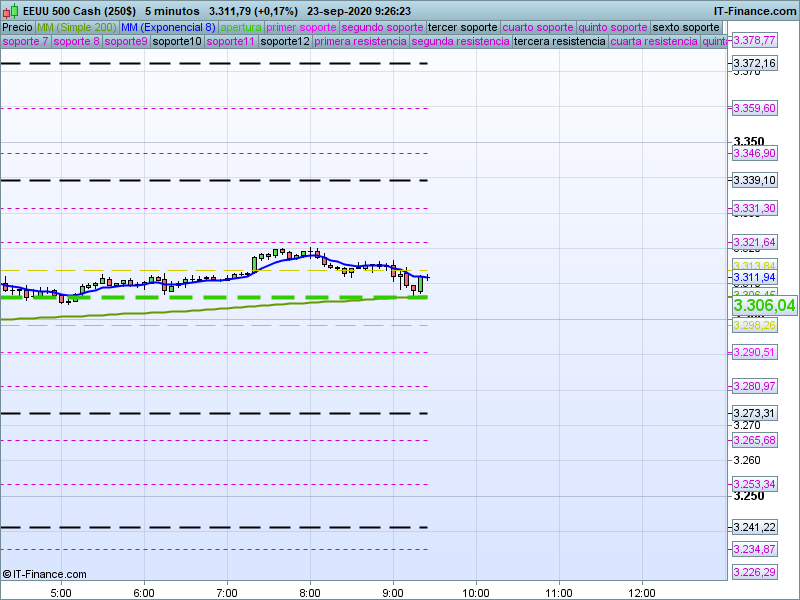Click the 9:00 time axis marker
Viewport: 800px width, 600px height.
click(393, 590)
